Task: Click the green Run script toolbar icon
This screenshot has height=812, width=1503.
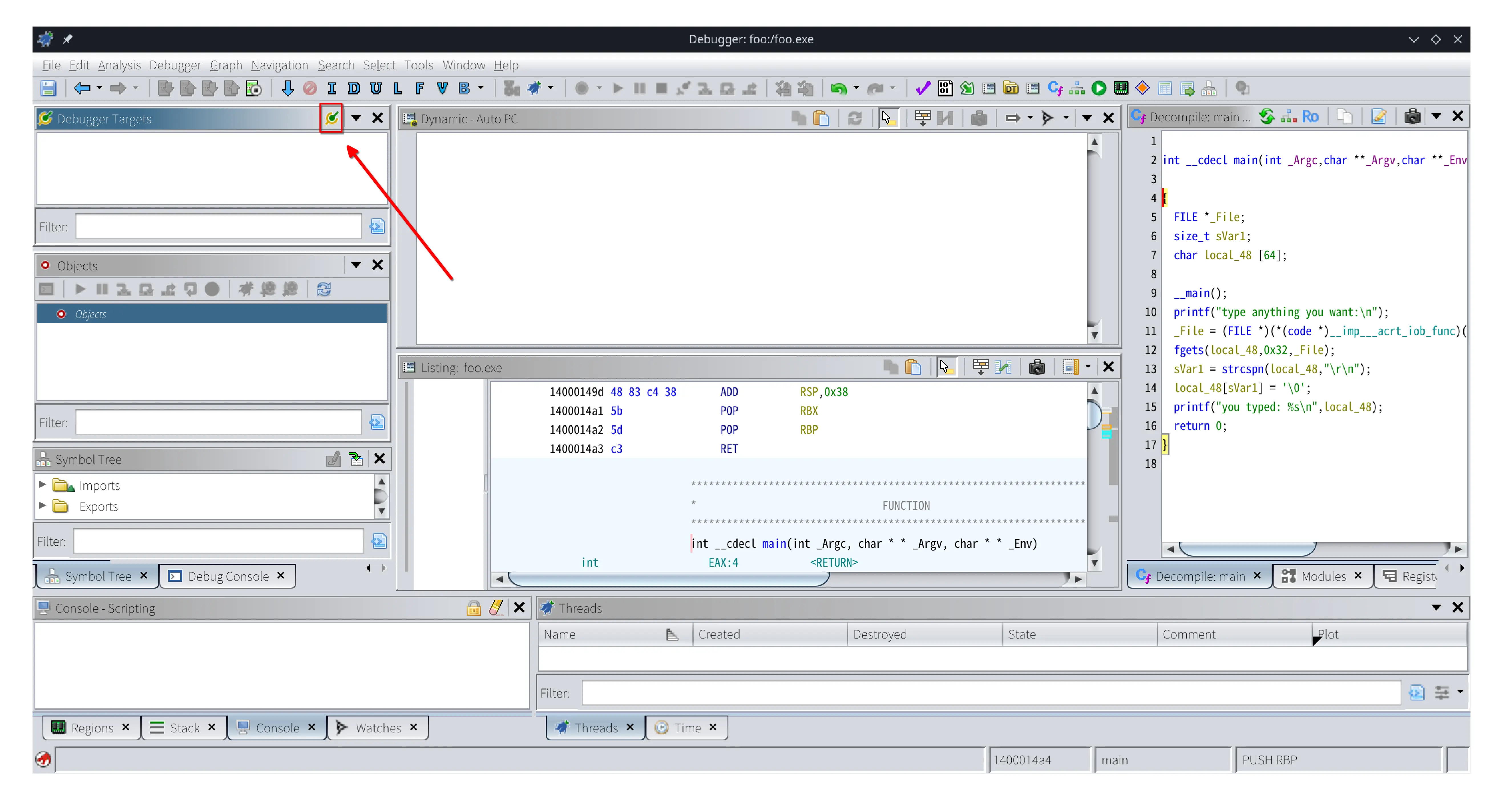Action: click(x=1099, y=89)
